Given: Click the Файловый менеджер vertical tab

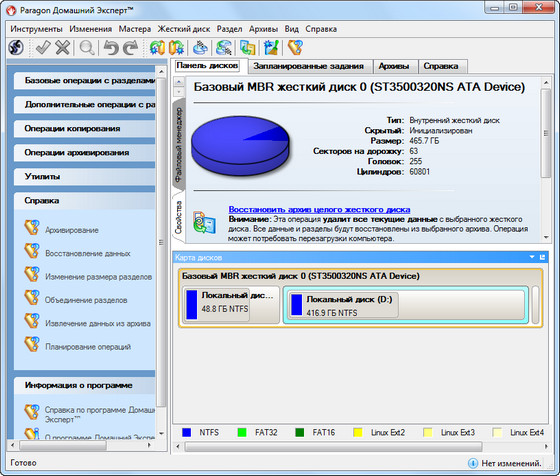Looking at the screenshot, I should pyautogui.click(x=178, y=145).
